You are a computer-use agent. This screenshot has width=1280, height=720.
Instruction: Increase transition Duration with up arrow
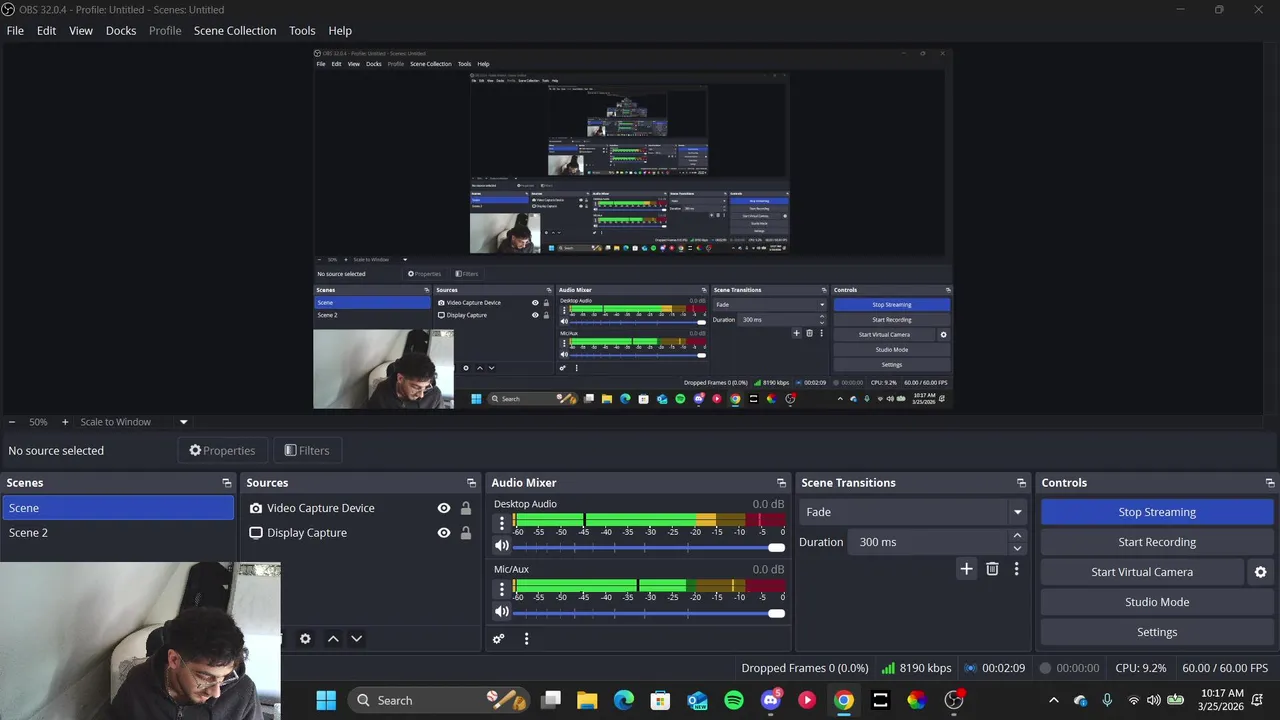[x=1017, y=536]
